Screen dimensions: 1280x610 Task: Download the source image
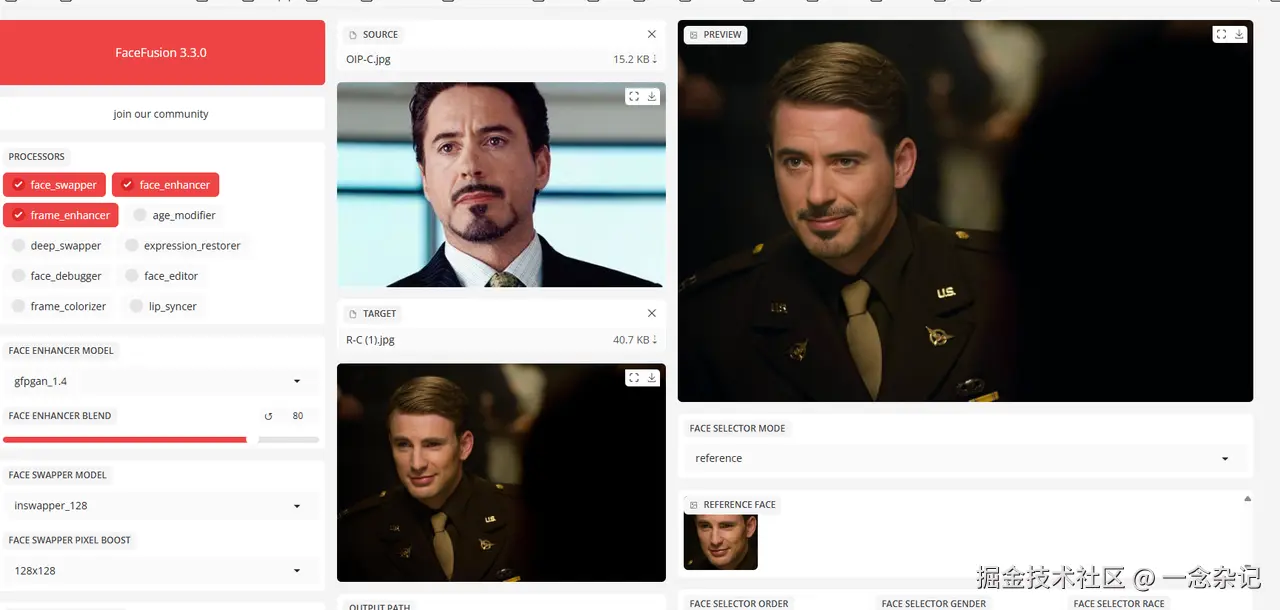[652, 96]
